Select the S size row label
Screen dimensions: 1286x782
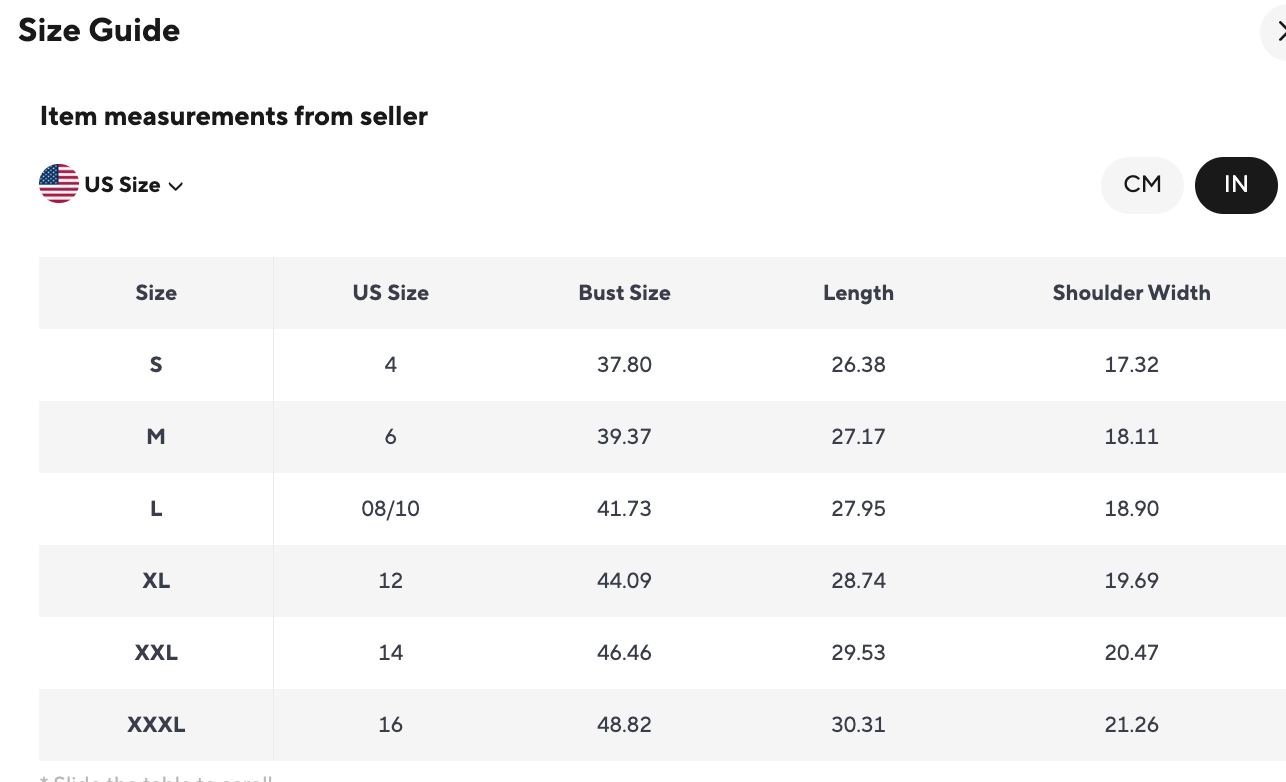pyautogui.click(x=156, y=365)
